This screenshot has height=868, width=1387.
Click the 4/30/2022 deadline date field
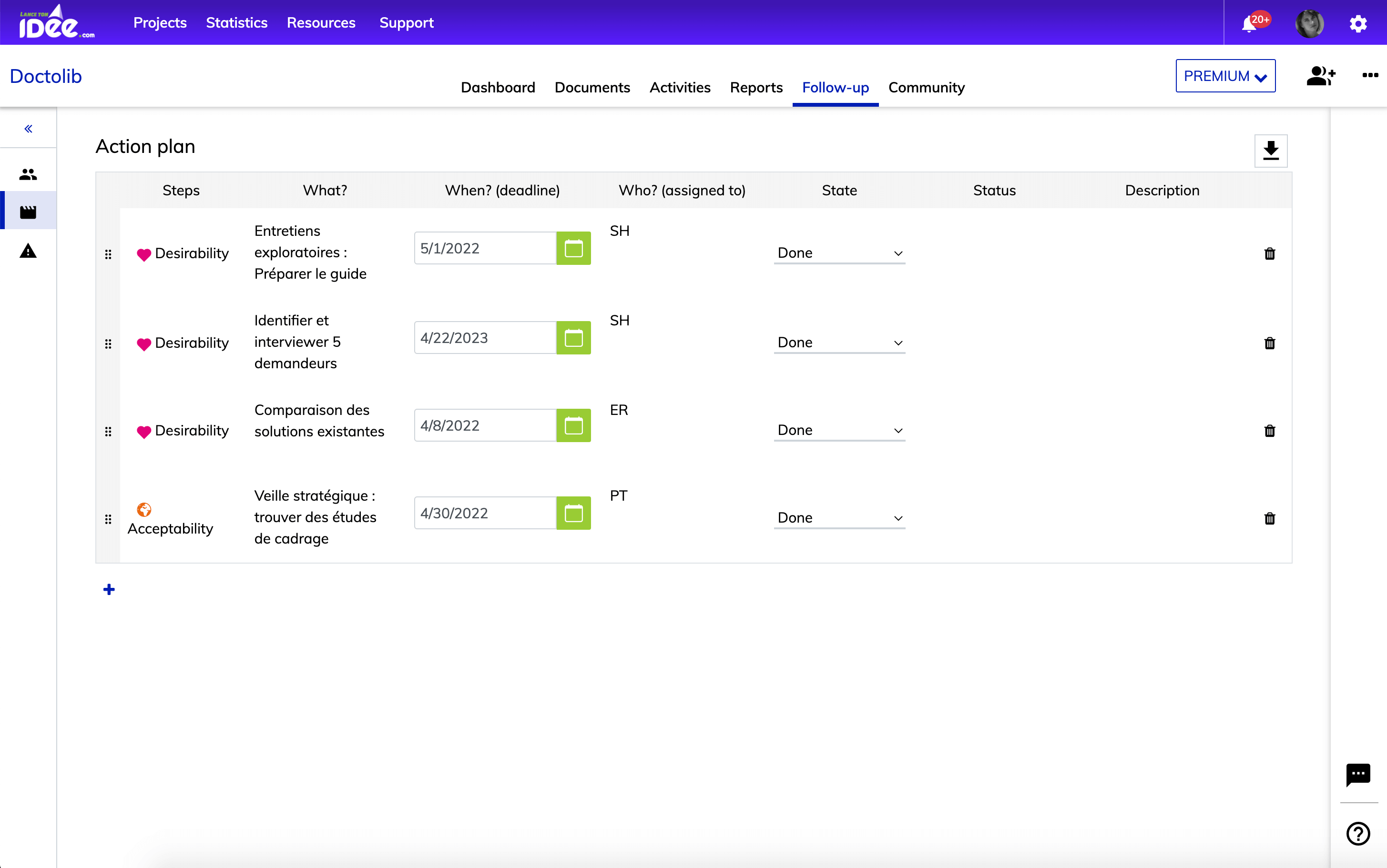(x=485, y=513)
